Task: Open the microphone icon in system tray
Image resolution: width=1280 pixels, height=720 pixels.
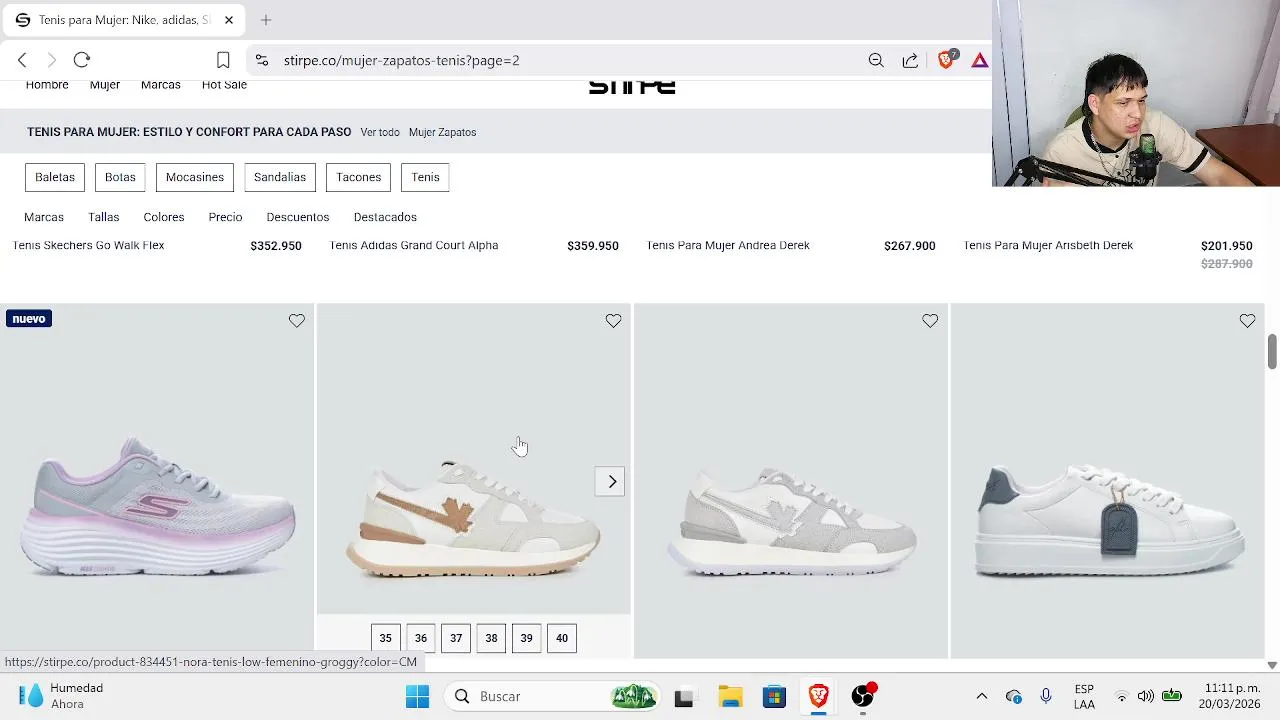Action: click(1046, 696)
